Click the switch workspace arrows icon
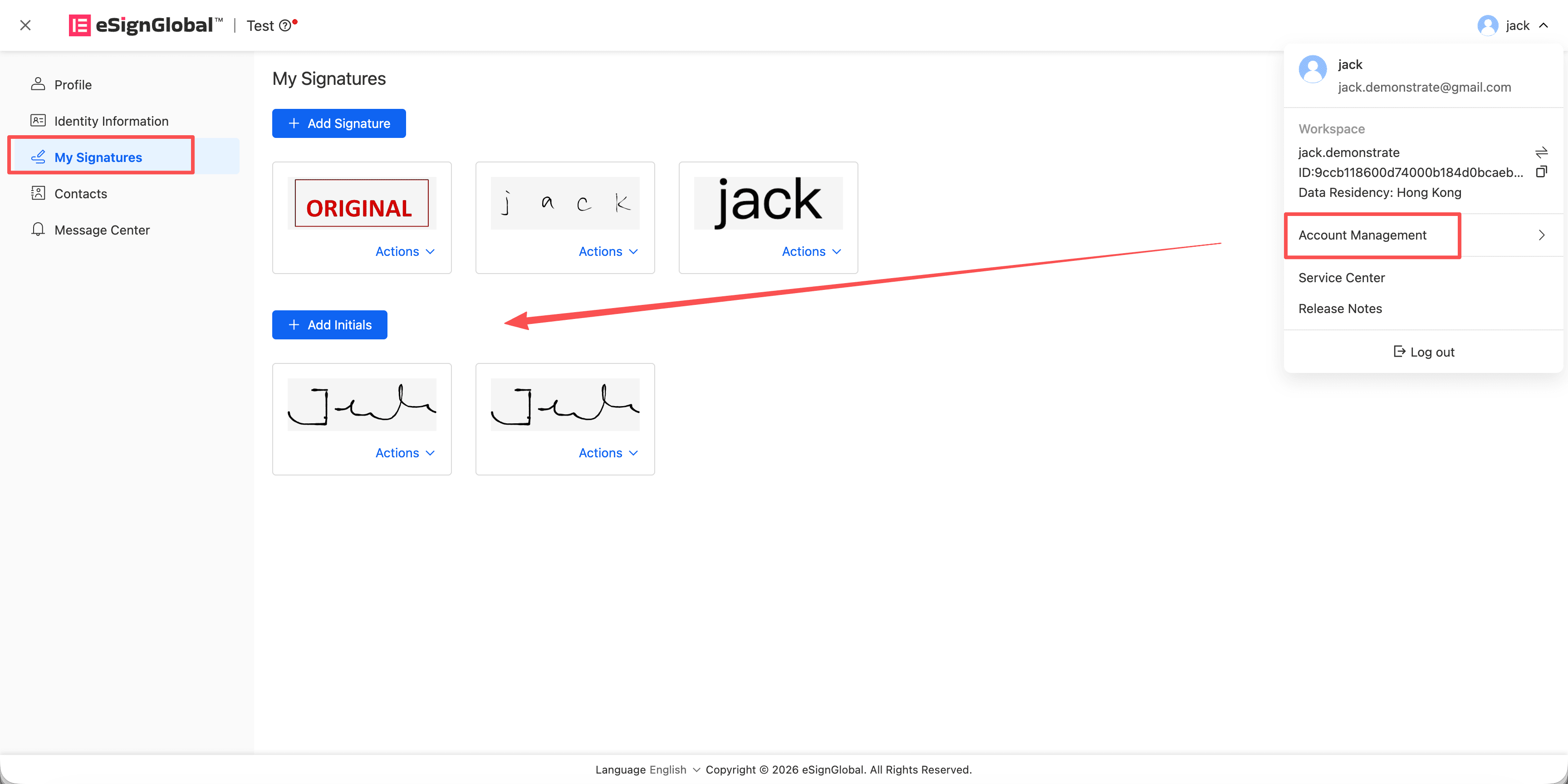 pos(1541,152)
